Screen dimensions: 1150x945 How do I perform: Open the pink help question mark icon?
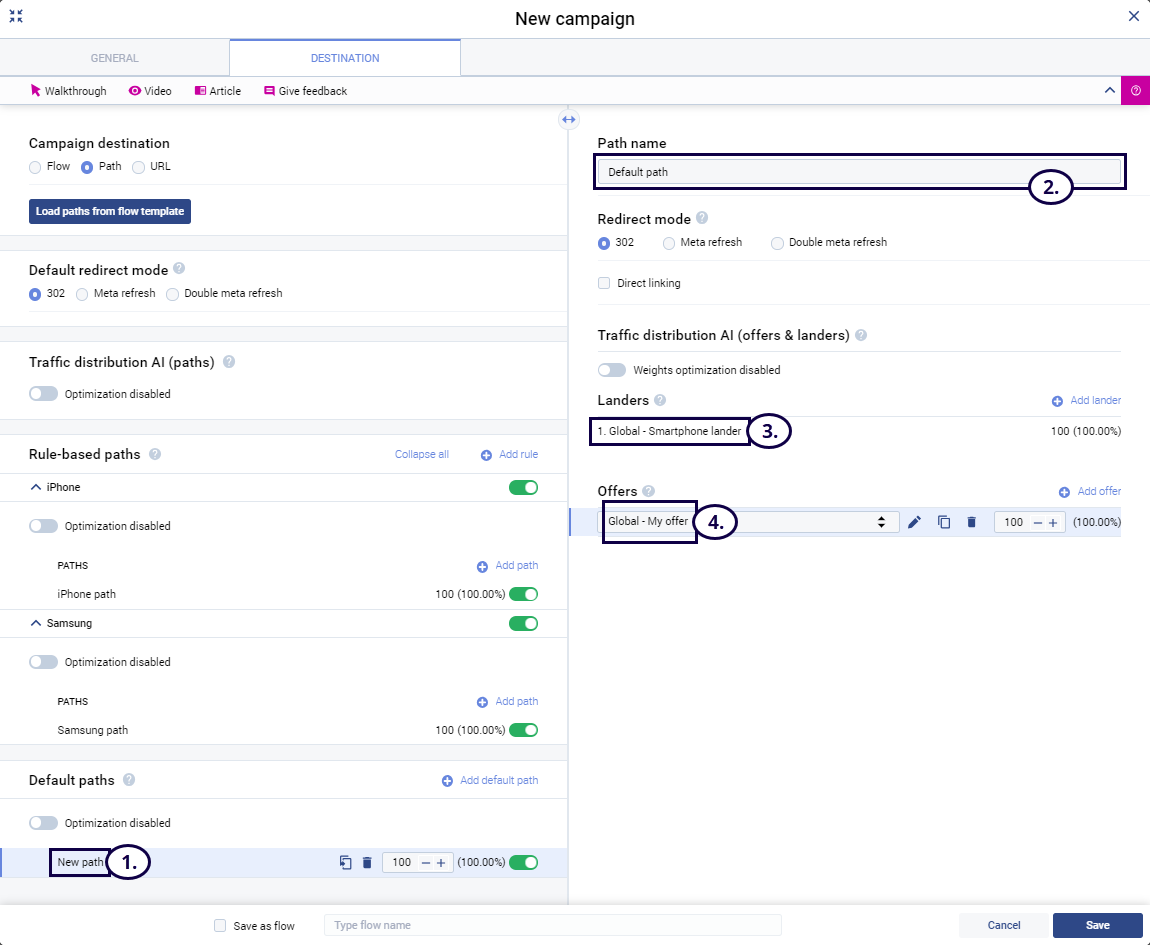pyautogui.click(x=1135, y=90)
